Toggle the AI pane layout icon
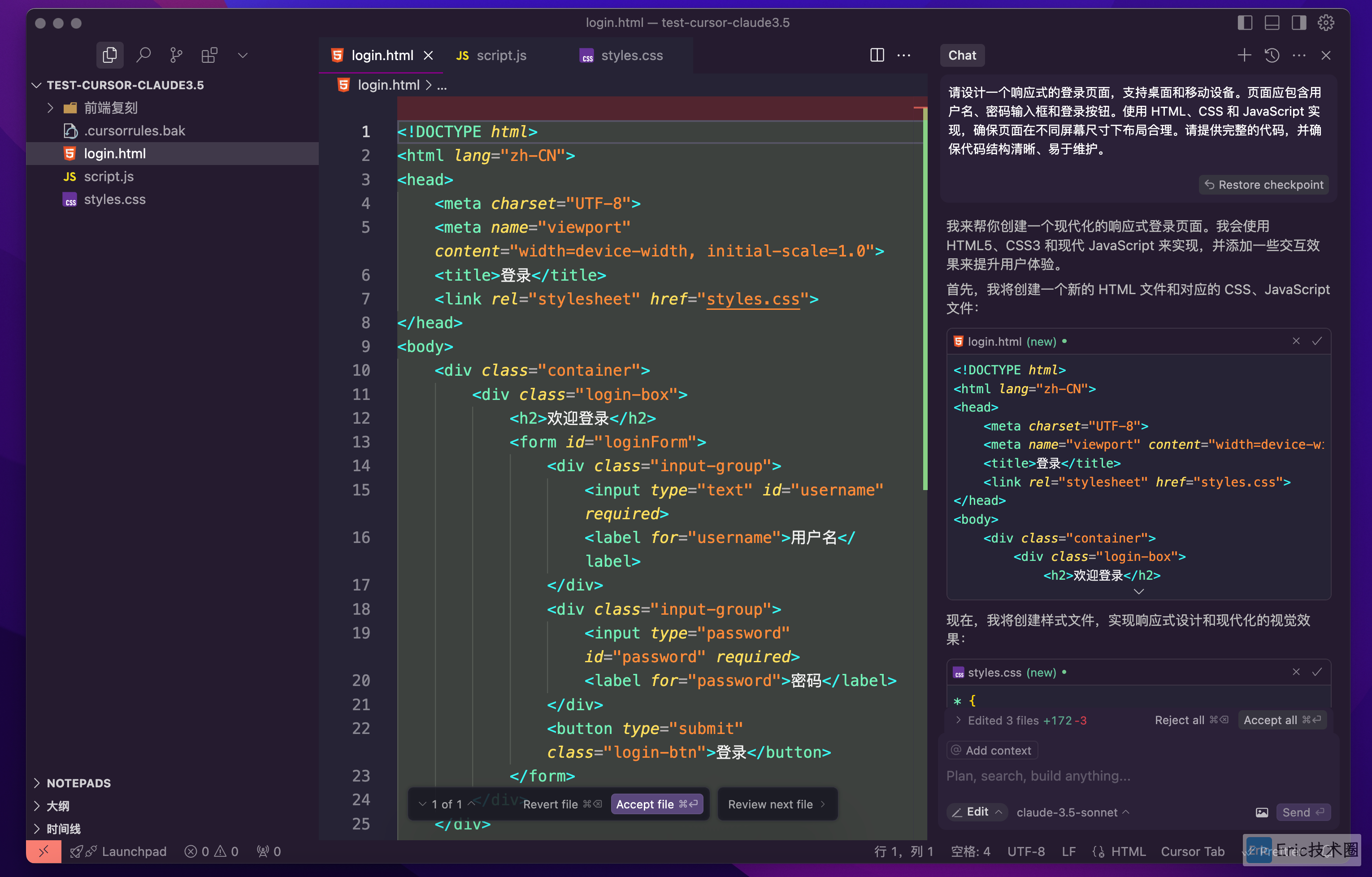 (x=1298, y=23)
